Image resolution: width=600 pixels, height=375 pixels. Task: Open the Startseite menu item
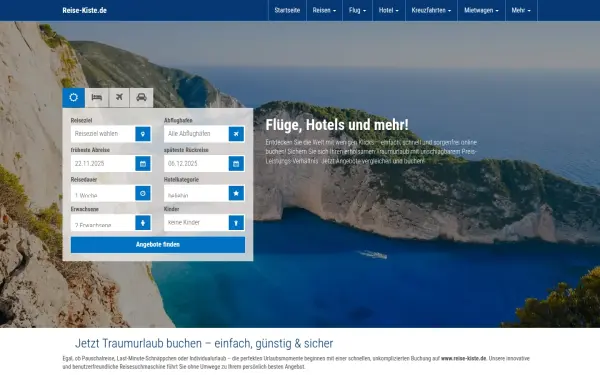[287, 10]
